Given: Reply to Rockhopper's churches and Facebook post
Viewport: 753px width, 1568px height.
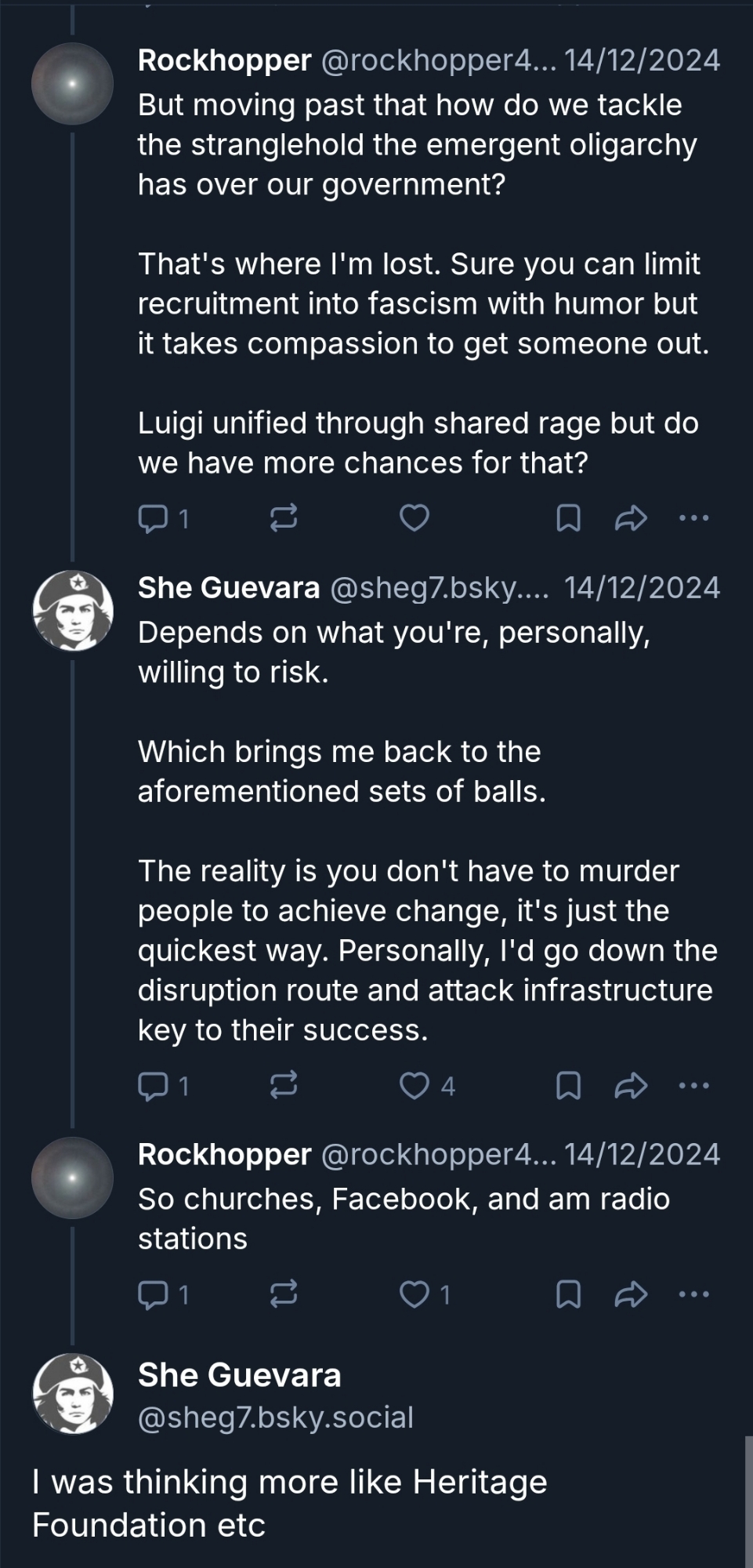Looking at the screenshot, I should coord(152,1294).
